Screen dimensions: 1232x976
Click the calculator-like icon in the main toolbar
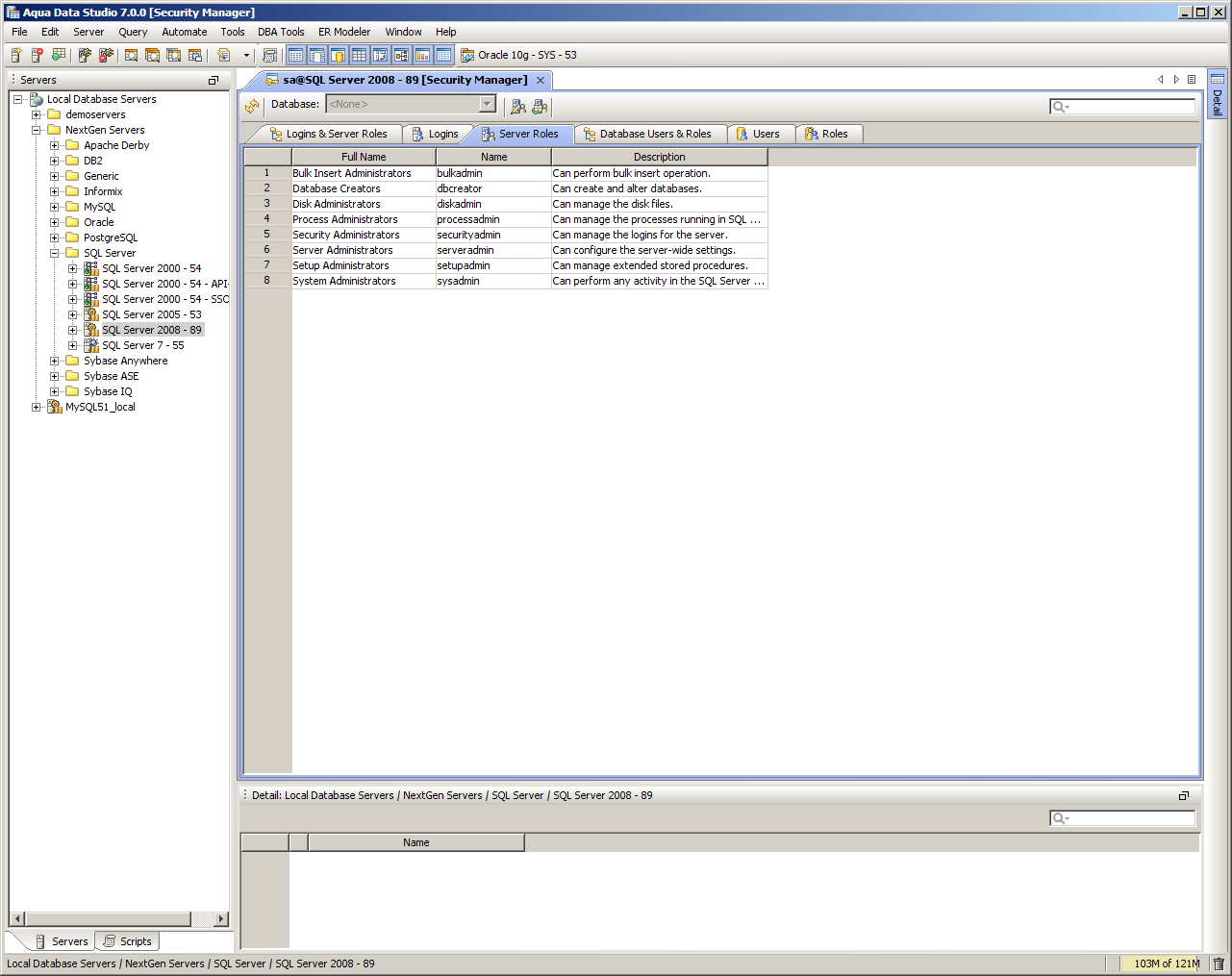[270, 55]
